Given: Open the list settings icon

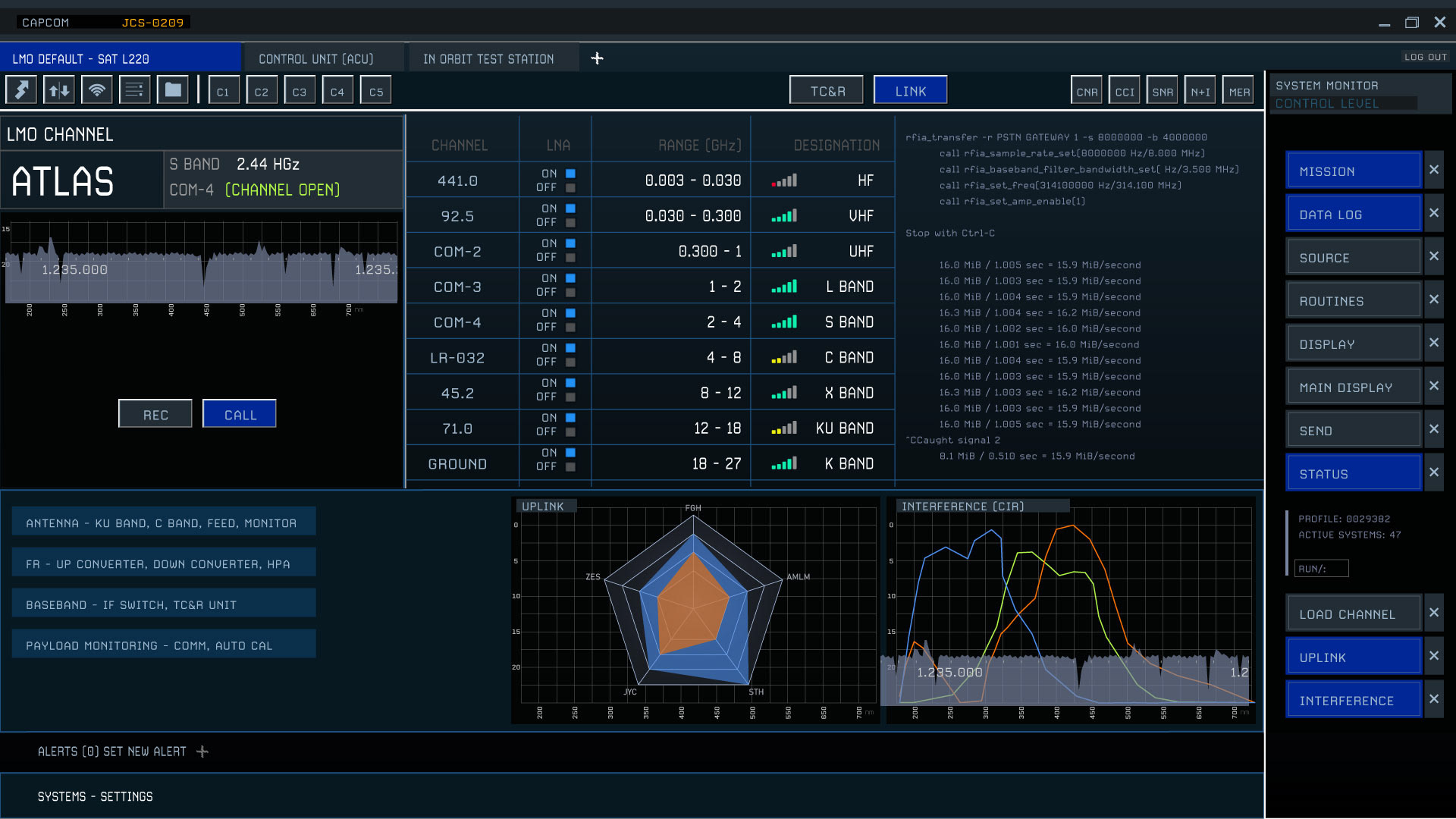Looking at the screenshot, I should coord(134,90).
